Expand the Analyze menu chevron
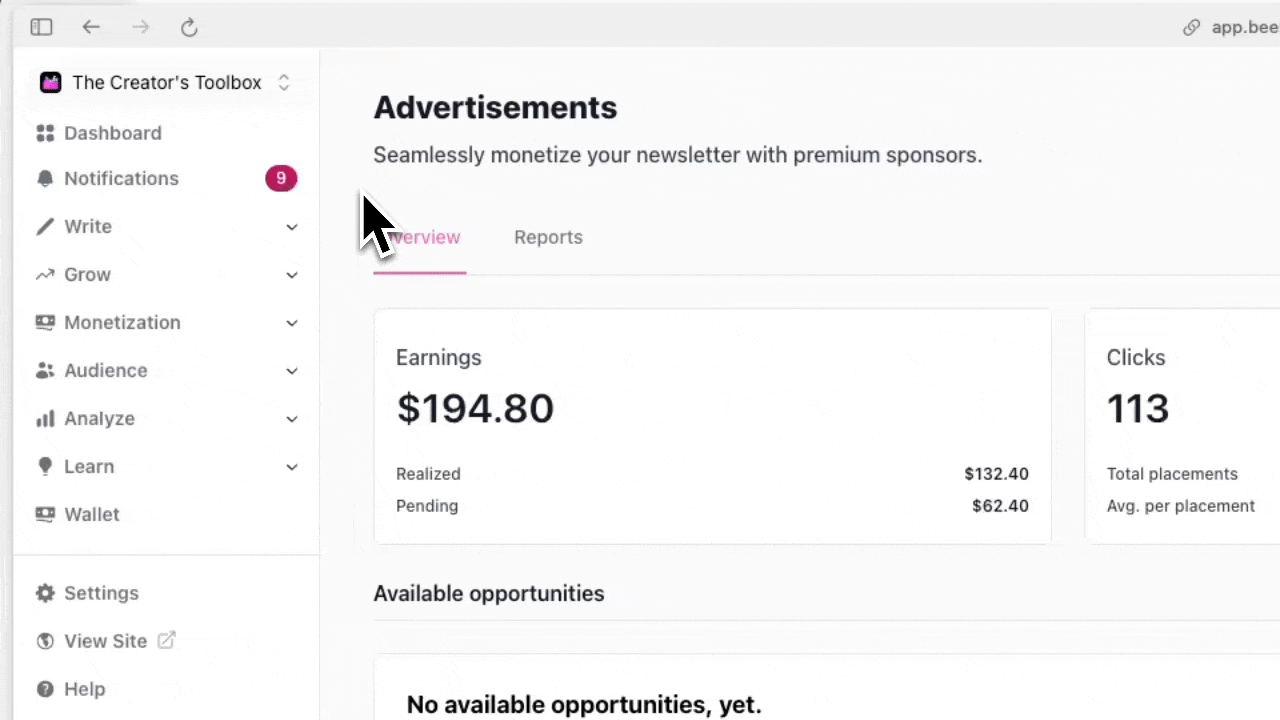The width and height of the screenshot is (1280, 720). (291, 419)
